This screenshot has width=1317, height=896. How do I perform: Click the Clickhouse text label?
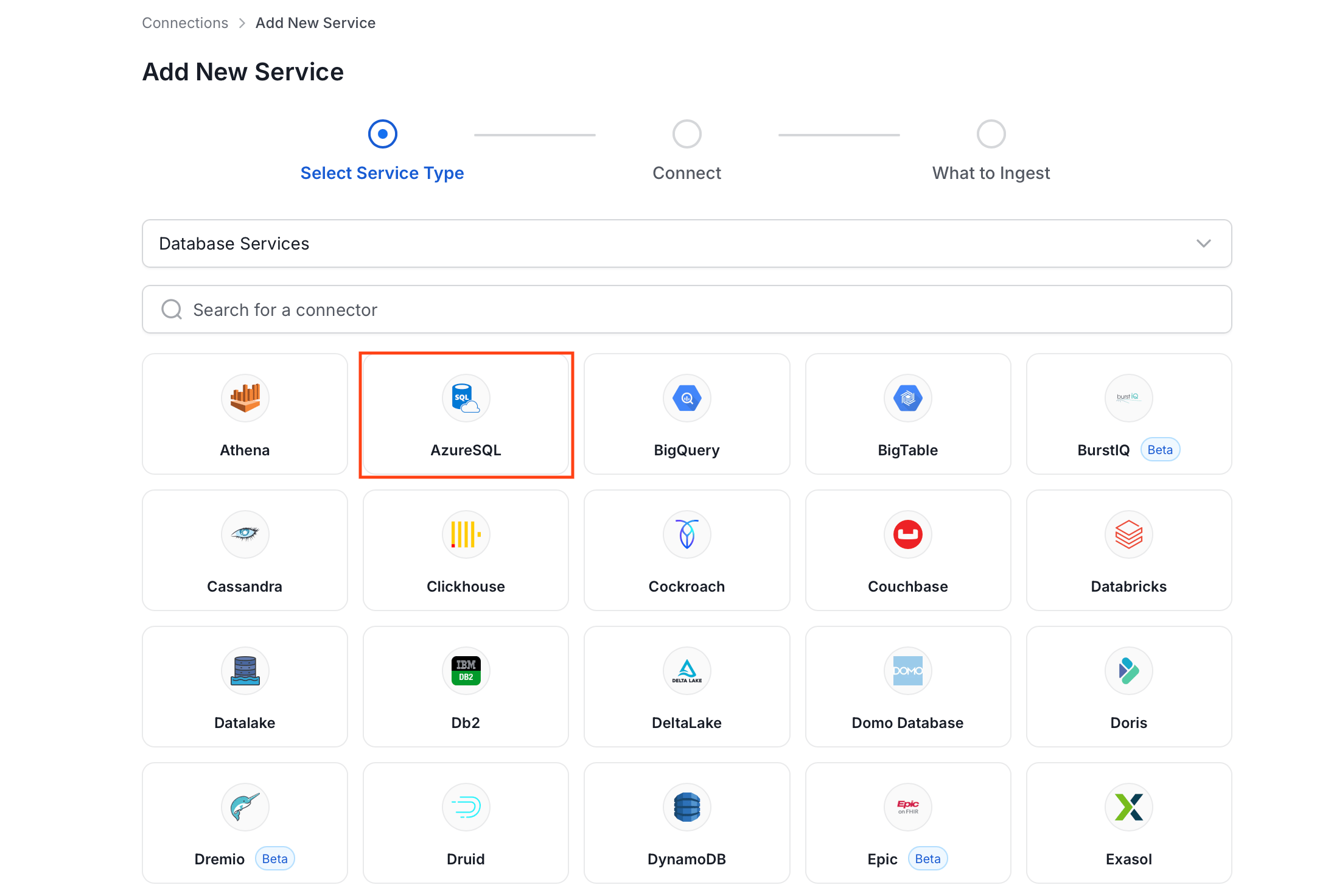point(466,586)
